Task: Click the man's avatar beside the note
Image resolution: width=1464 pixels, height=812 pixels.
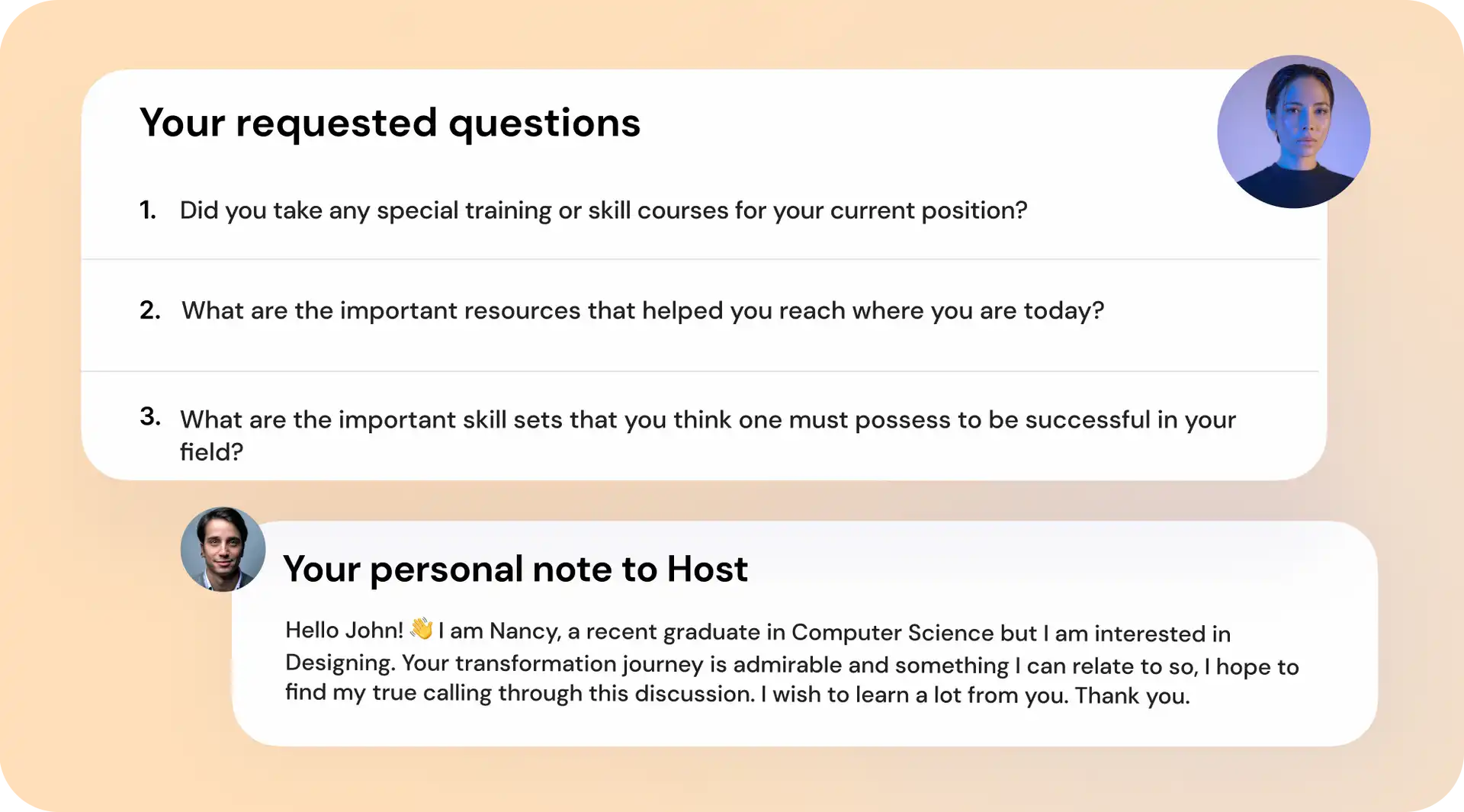Action: point(223,549)
